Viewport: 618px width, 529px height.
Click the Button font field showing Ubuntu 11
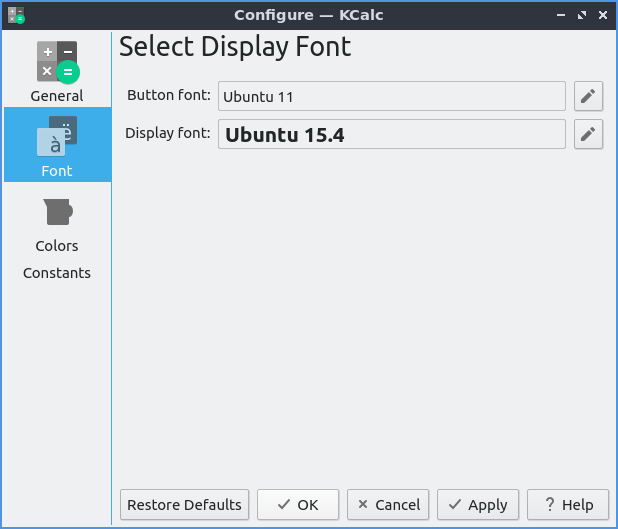(392, 96)
